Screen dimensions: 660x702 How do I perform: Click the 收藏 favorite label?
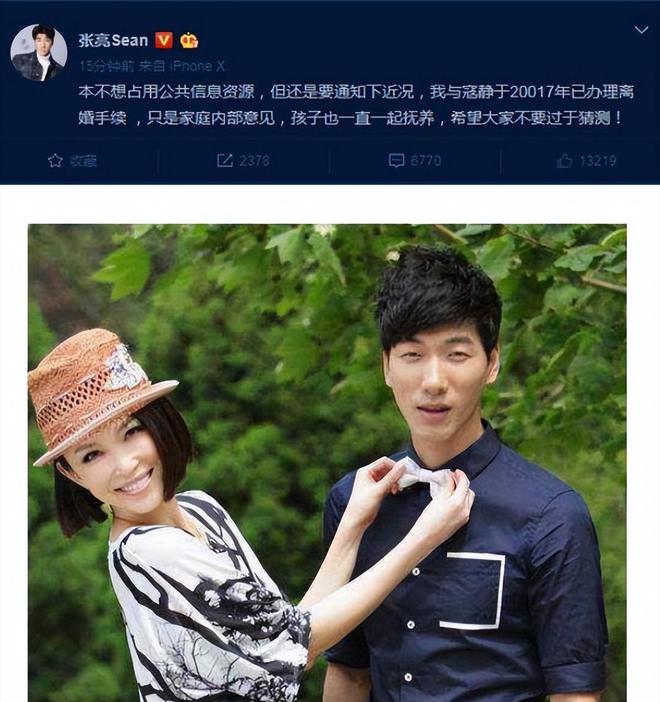[83, 161]
